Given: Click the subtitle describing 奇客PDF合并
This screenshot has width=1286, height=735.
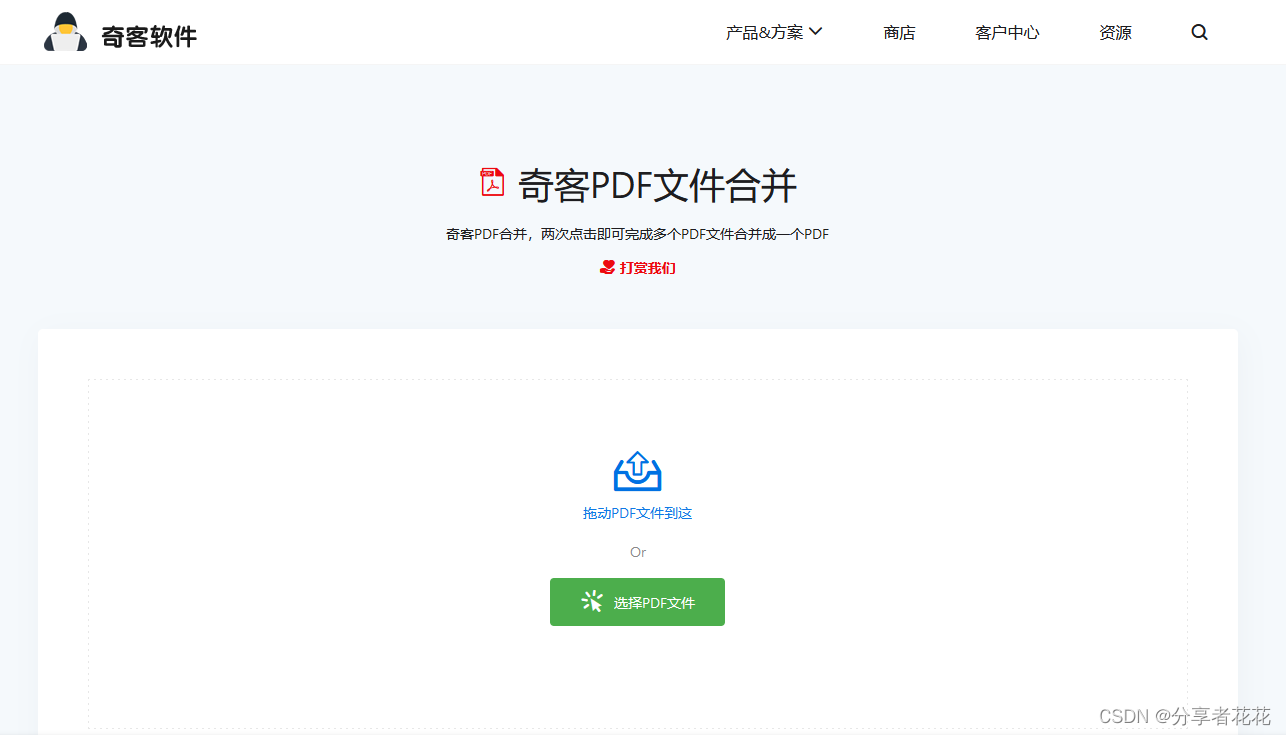Looking at the screenshot, I should pyautogui.click(x=637, y=234).
